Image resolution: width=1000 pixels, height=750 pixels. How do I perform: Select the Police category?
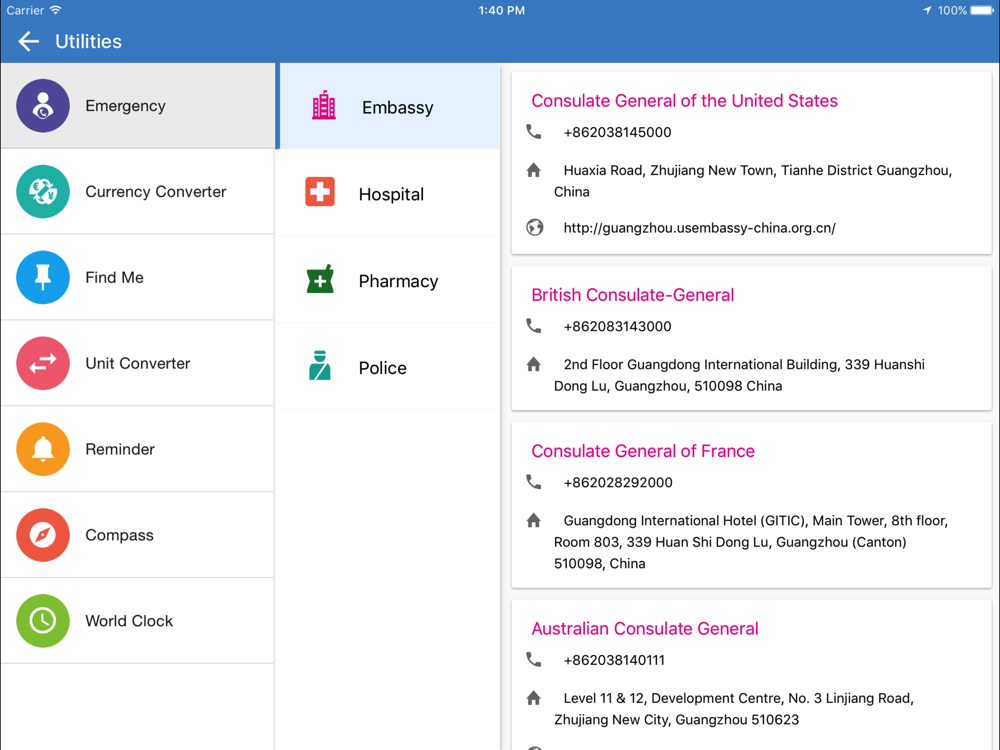pyautogui.click(x=388, y=366)
